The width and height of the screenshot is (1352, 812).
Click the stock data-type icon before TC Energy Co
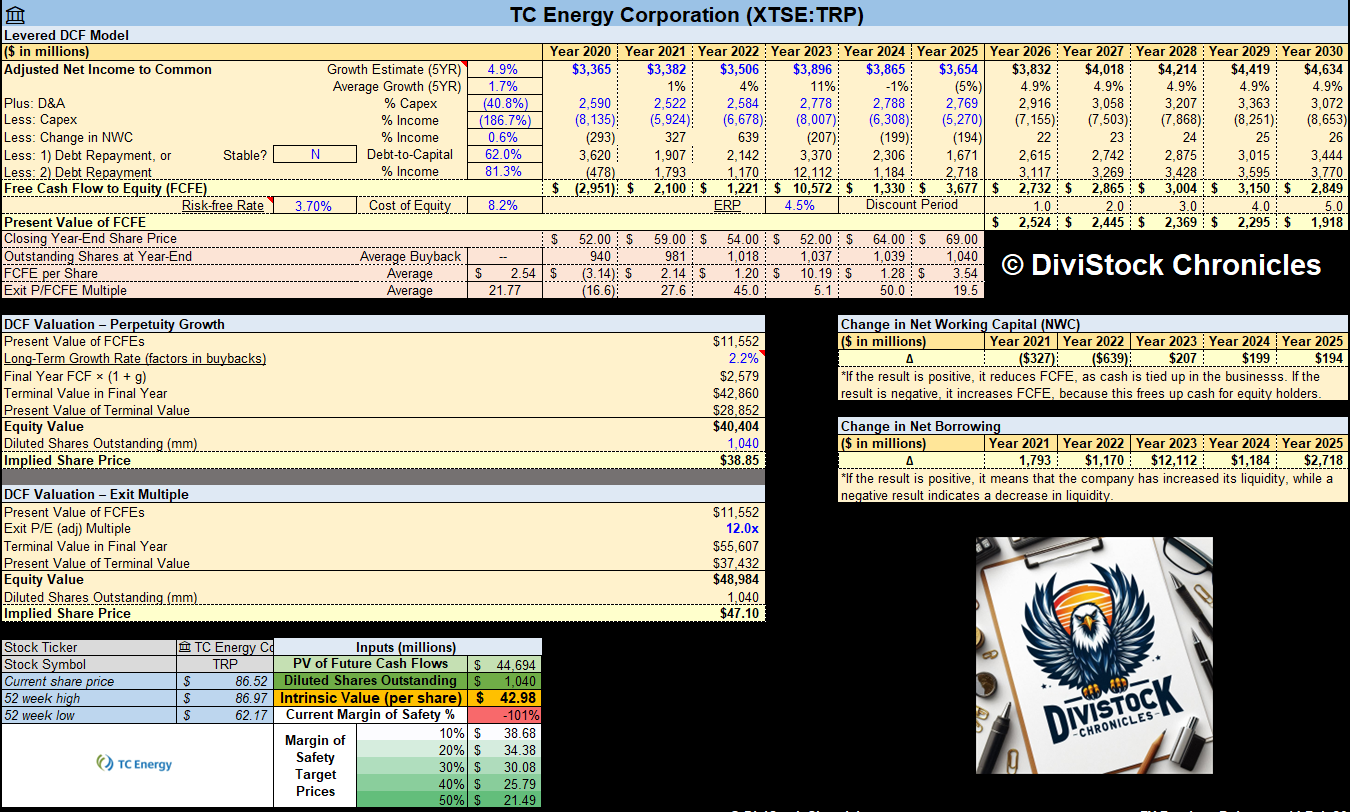pyautogui.click(x=185, y=647)
